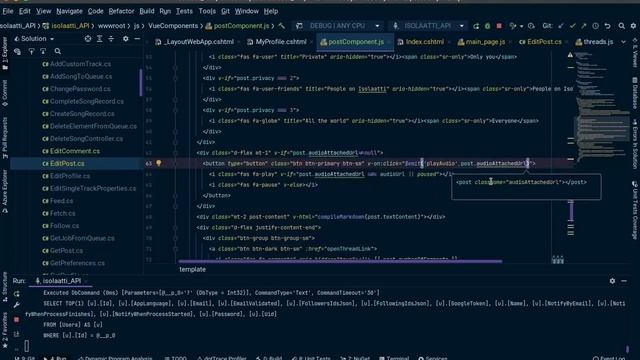Hide the Solution panel with minus icon

pyautogui.click(x=137, y=39)
